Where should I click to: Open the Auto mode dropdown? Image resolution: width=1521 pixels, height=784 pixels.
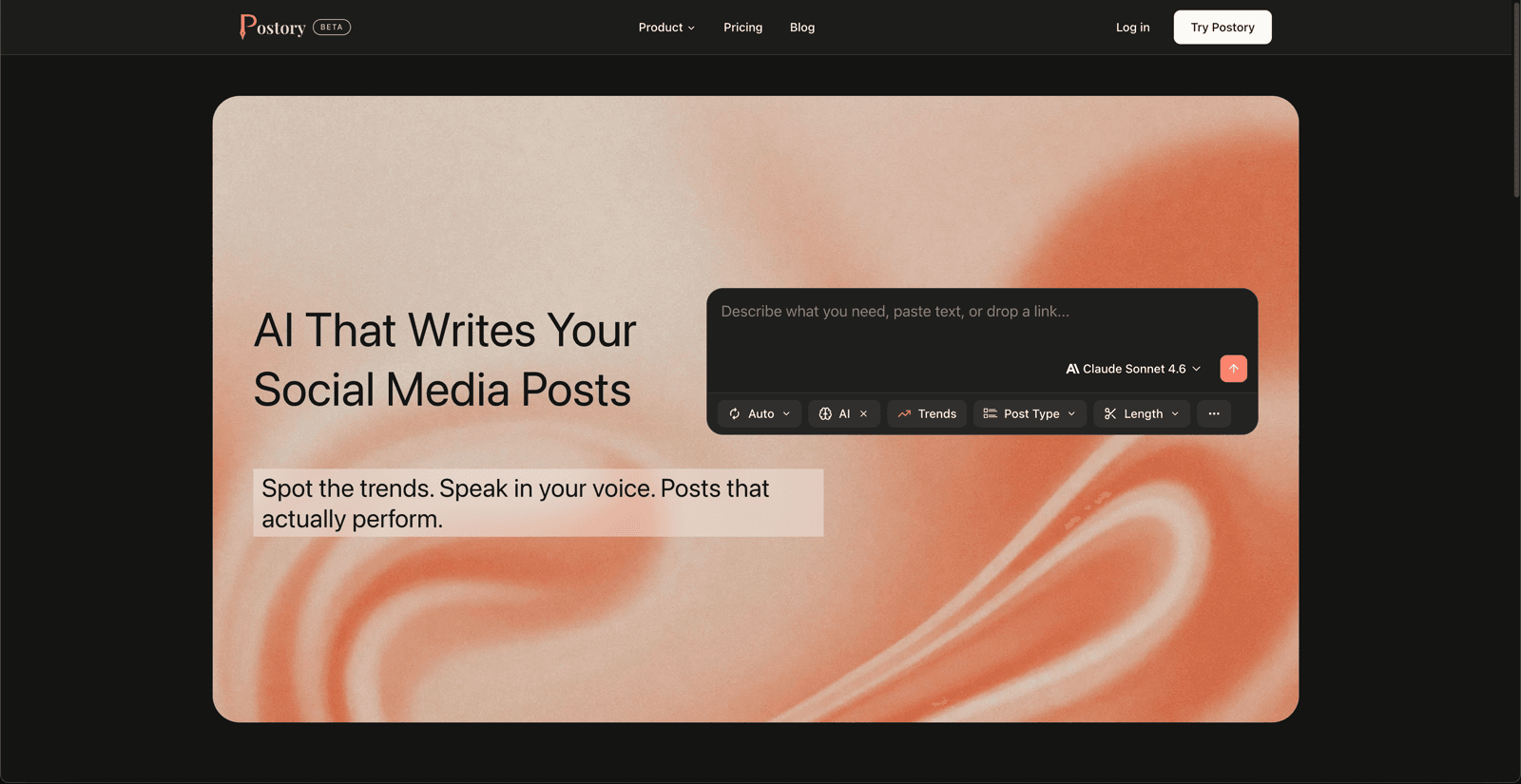pos(760,413)
